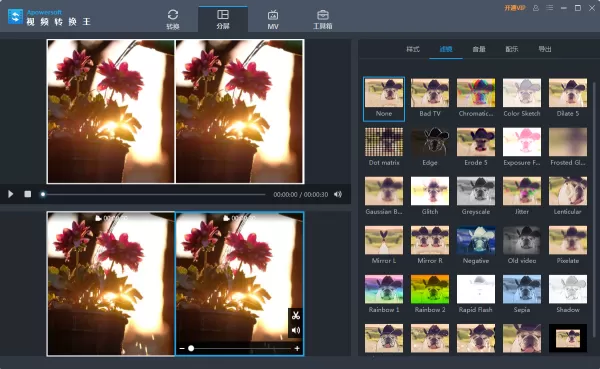The width and height of the screenshot is (600, 369).
Task: Apply the Greyscale filter
Action: tap(476, 196)
